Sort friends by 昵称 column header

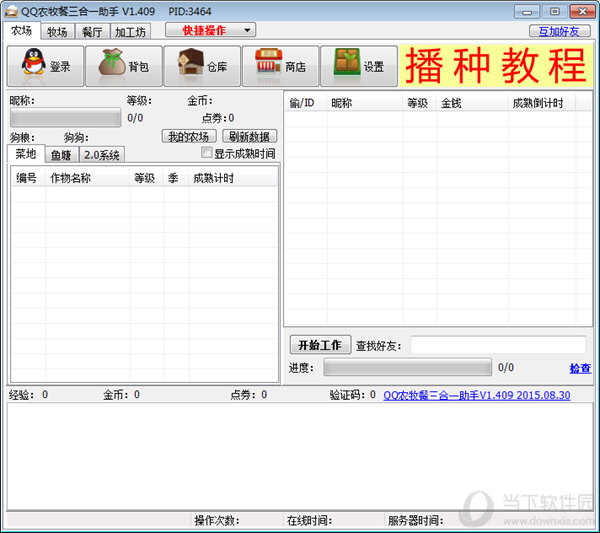point(365,103)
